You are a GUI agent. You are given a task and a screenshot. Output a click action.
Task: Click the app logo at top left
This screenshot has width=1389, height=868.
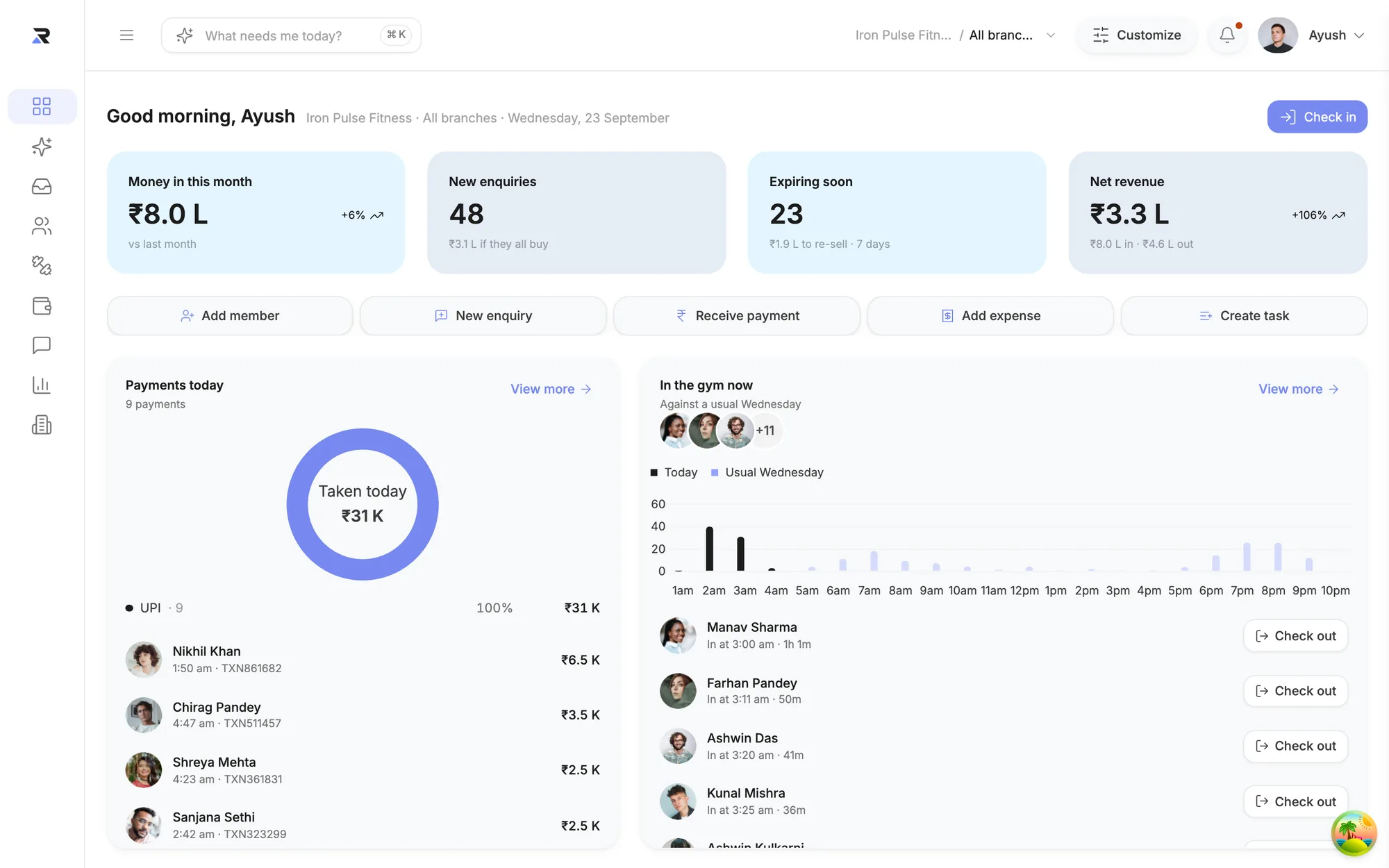pyautogui.click(x=42, y=35)
